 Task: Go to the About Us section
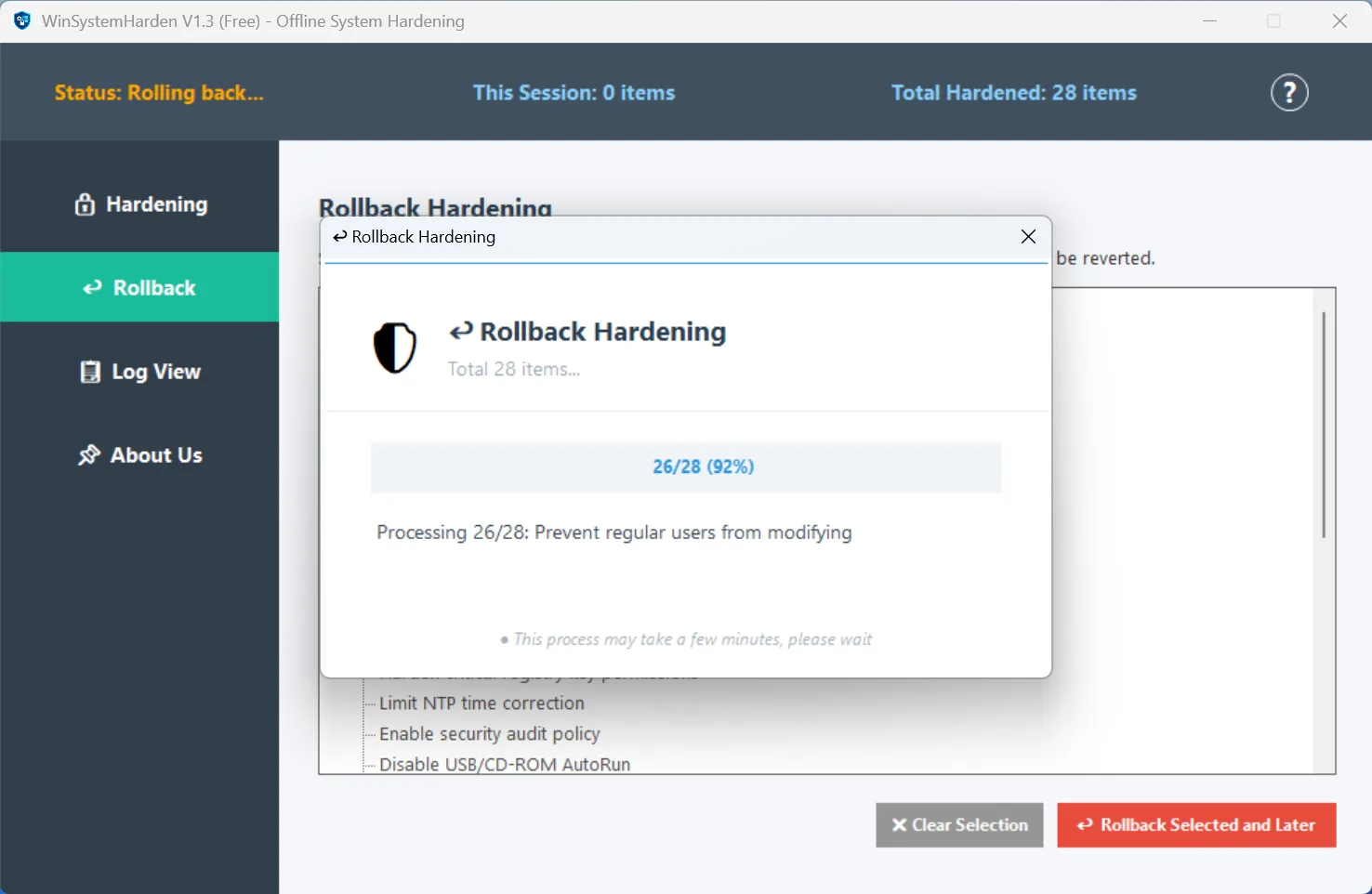[x=139, y=455]
